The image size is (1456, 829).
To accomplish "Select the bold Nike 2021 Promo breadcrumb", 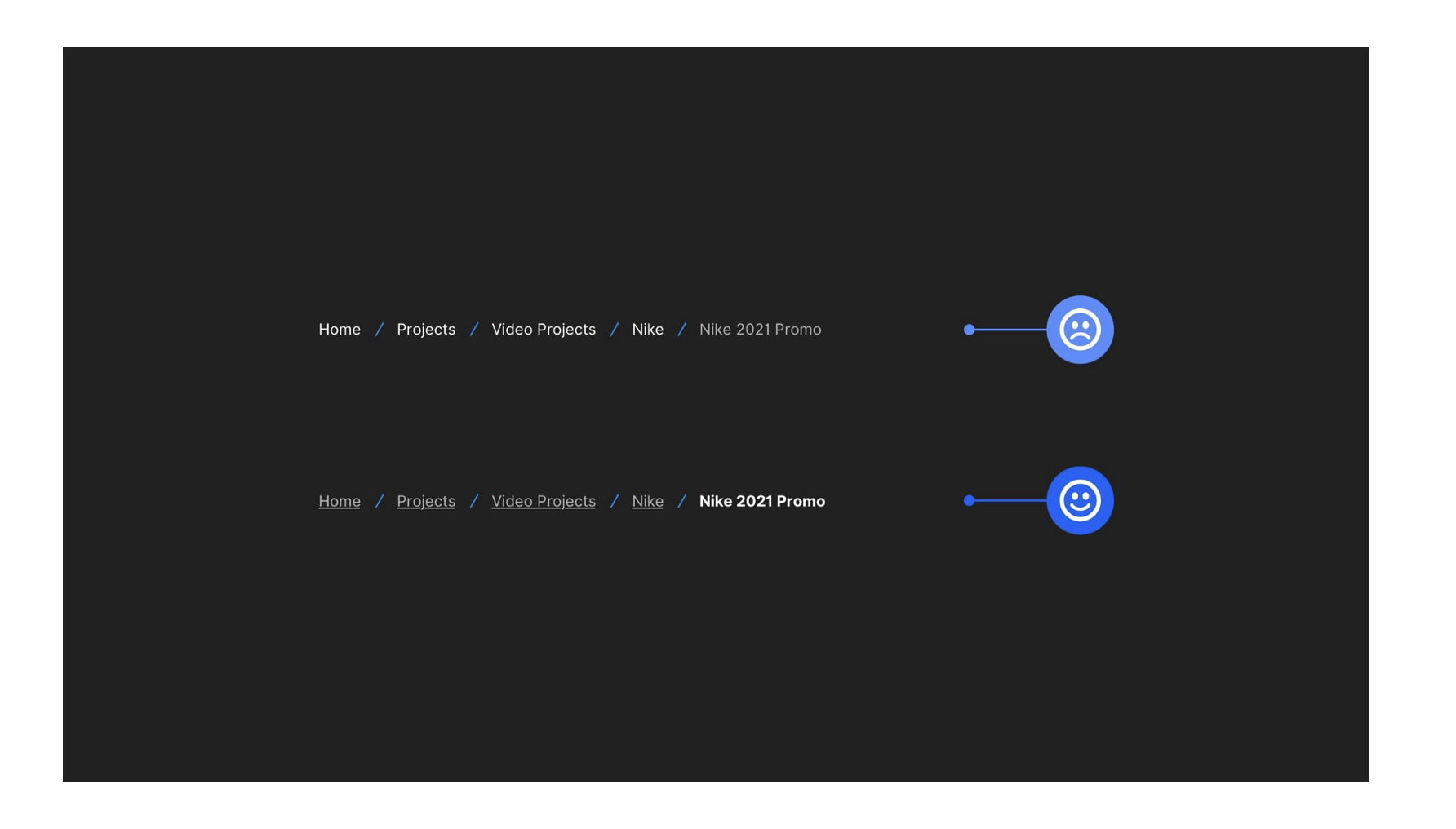I will 761,501.
